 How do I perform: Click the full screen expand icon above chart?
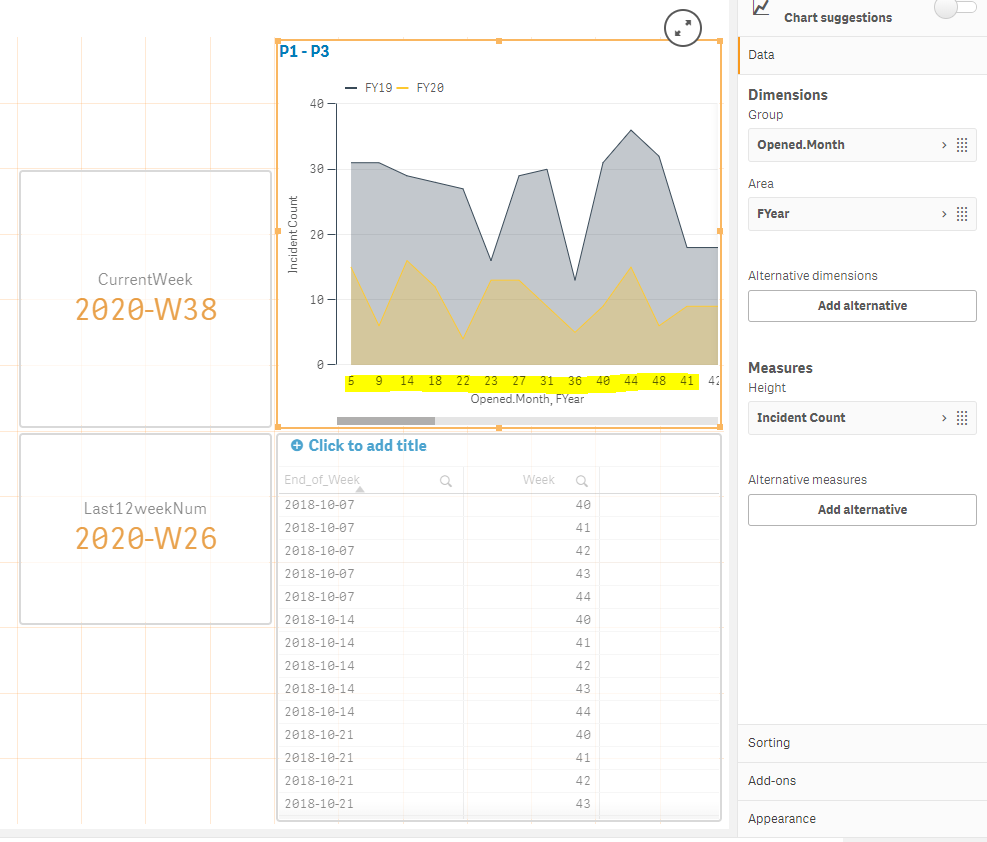pyautogui.click(x=683, y=29)
